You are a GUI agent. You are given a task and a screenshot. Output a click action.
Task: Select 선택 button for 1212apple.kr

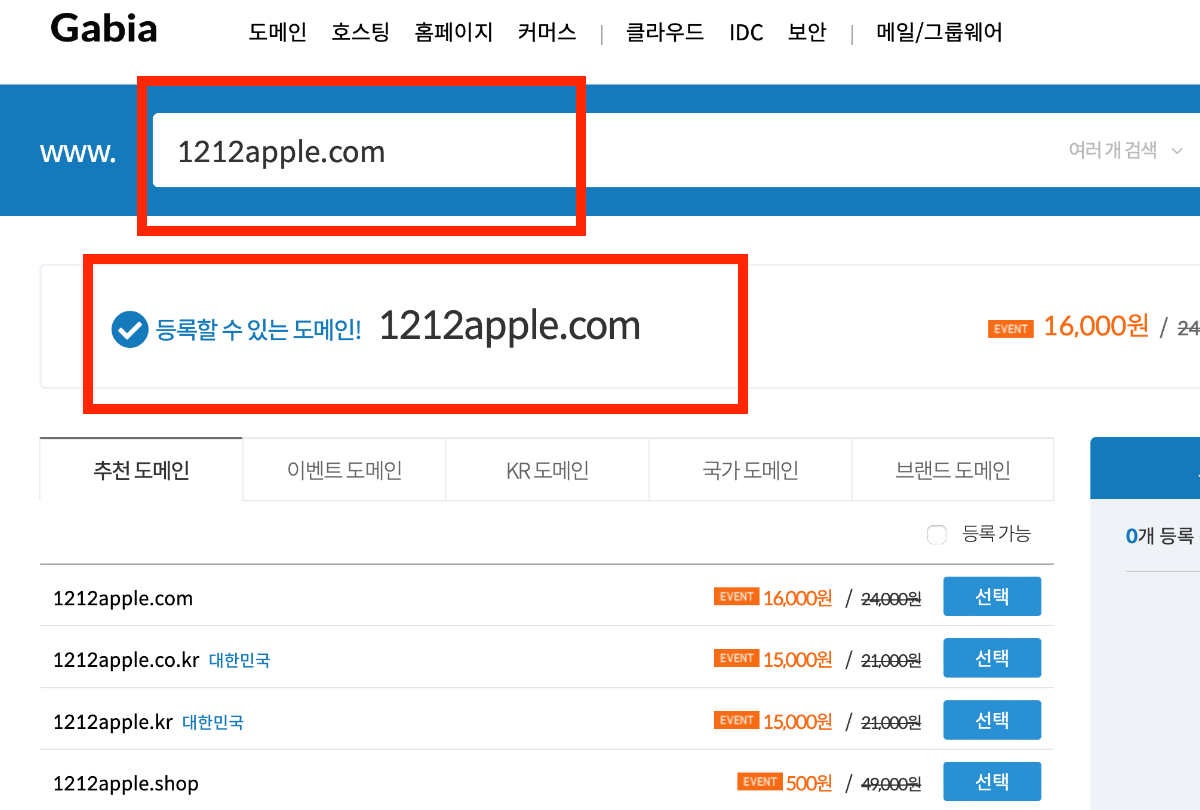click(x=992, y=720)
